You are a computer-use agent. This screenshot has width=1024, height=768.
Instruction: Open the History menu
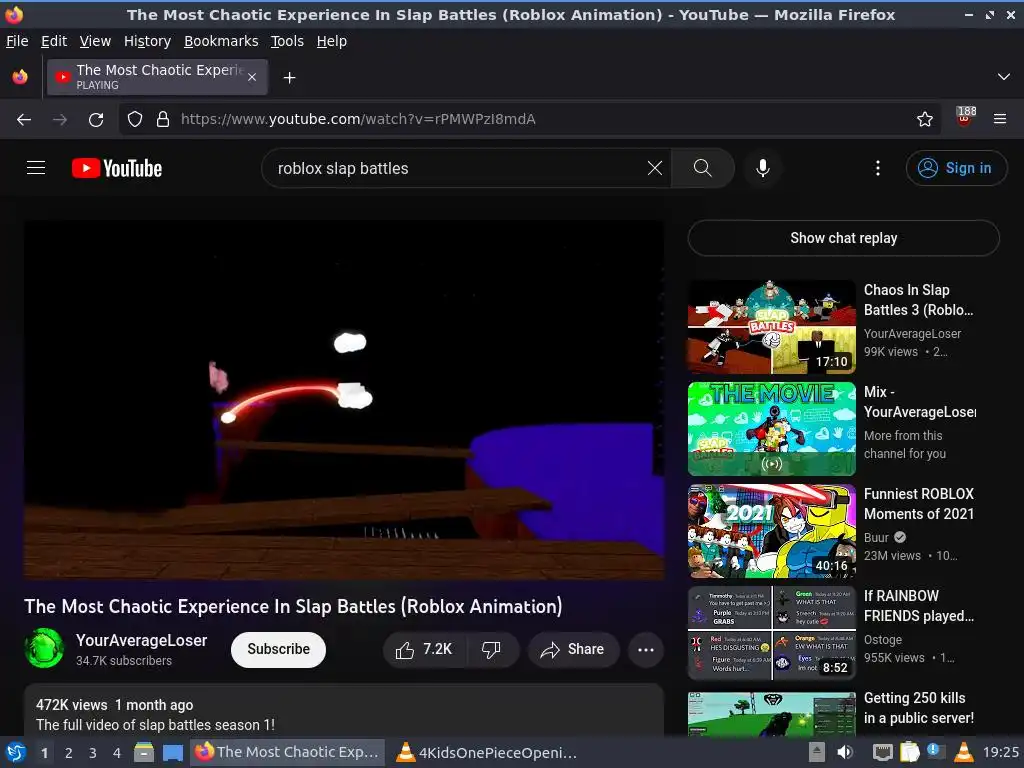(x=147, y=41)
